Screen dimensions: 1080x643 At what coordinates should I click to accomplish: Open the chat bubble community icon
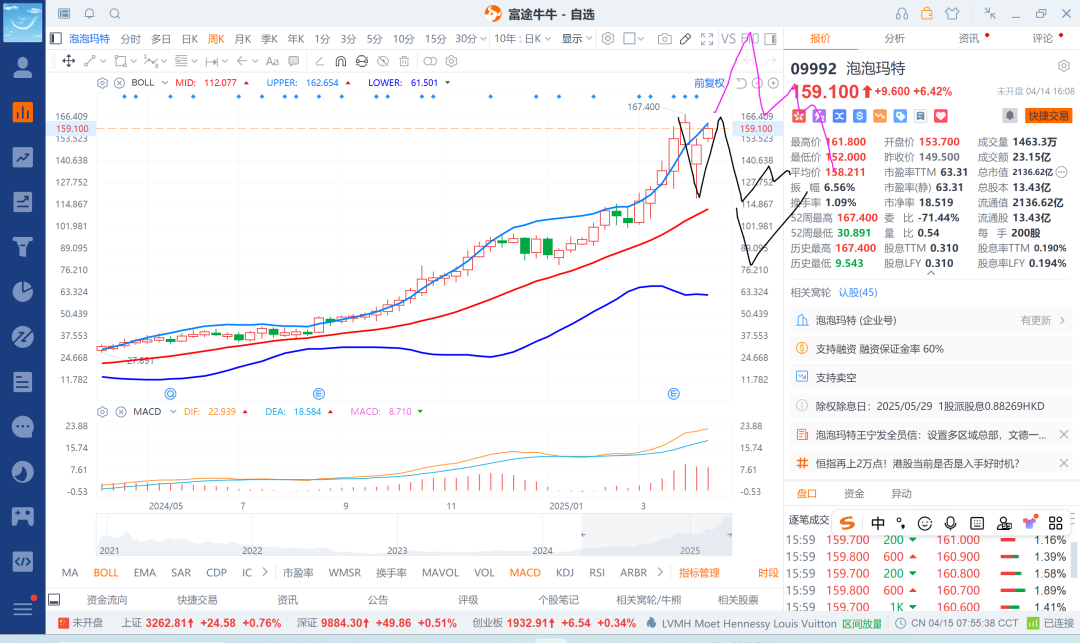[22, 427]
